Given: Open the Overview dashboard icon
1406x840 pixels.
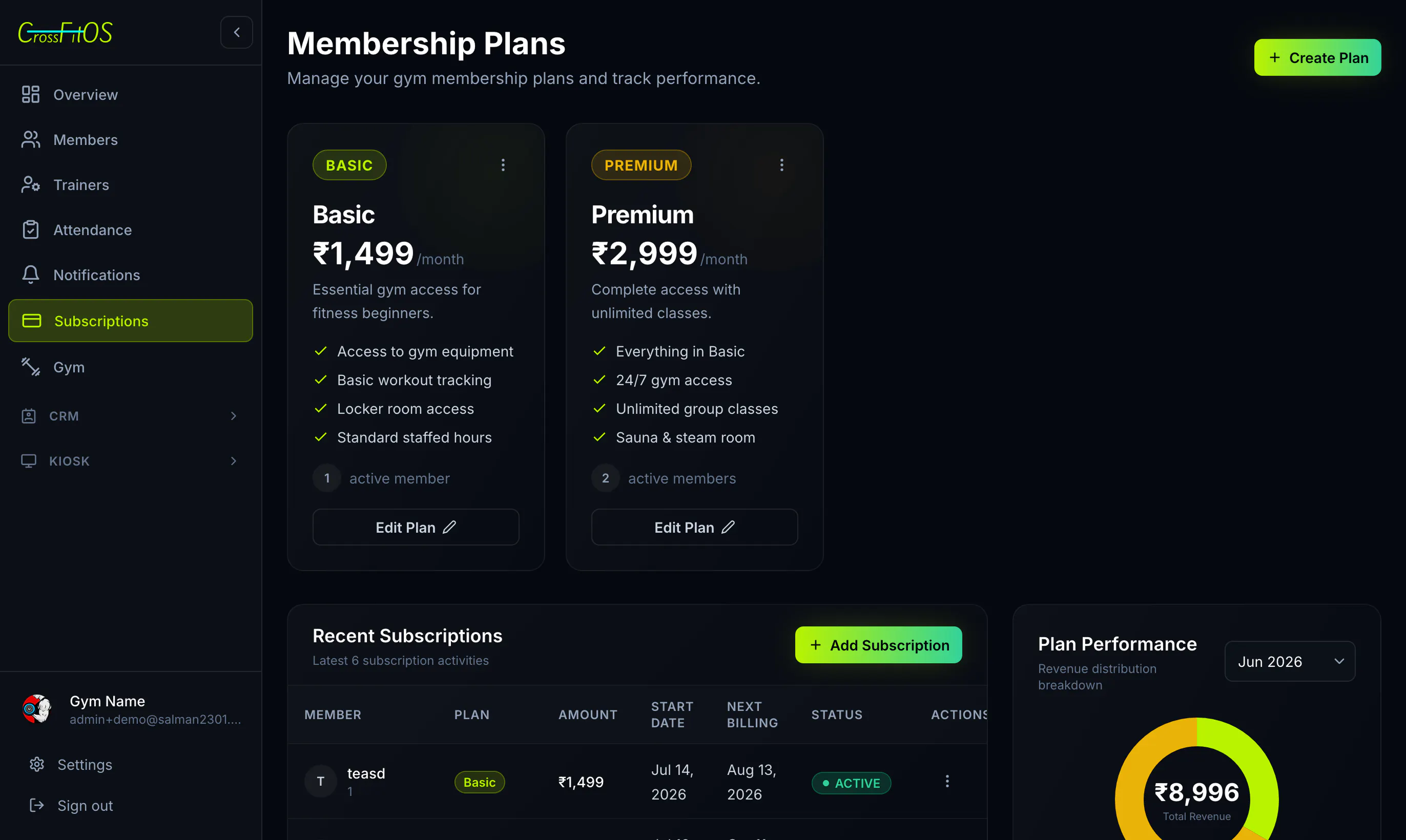Looking at the screenshot, I should pos(31,95).
